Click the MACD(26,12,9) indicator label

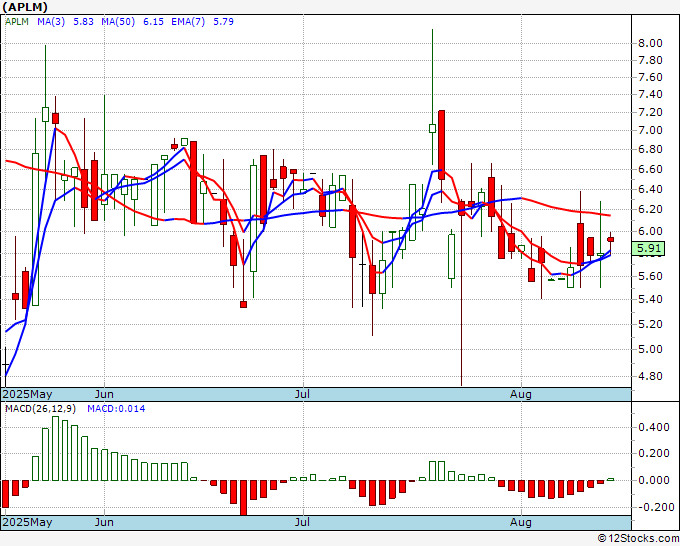(x=40, y=409)
